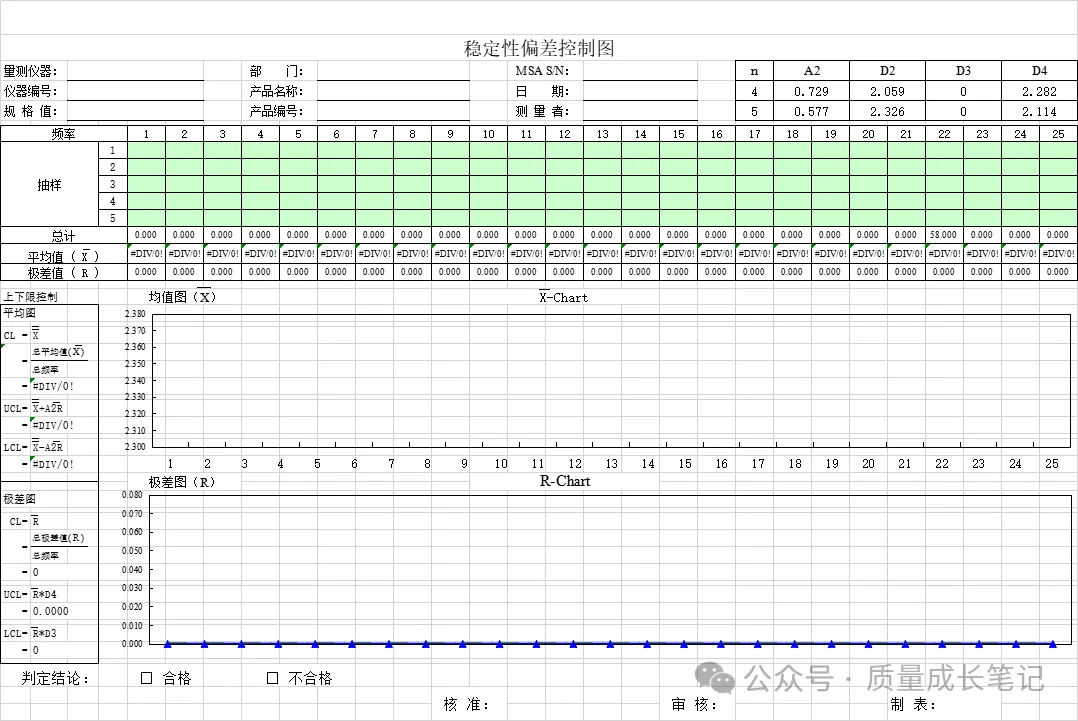Select the 判定结论 label

(x=55, y=678)
